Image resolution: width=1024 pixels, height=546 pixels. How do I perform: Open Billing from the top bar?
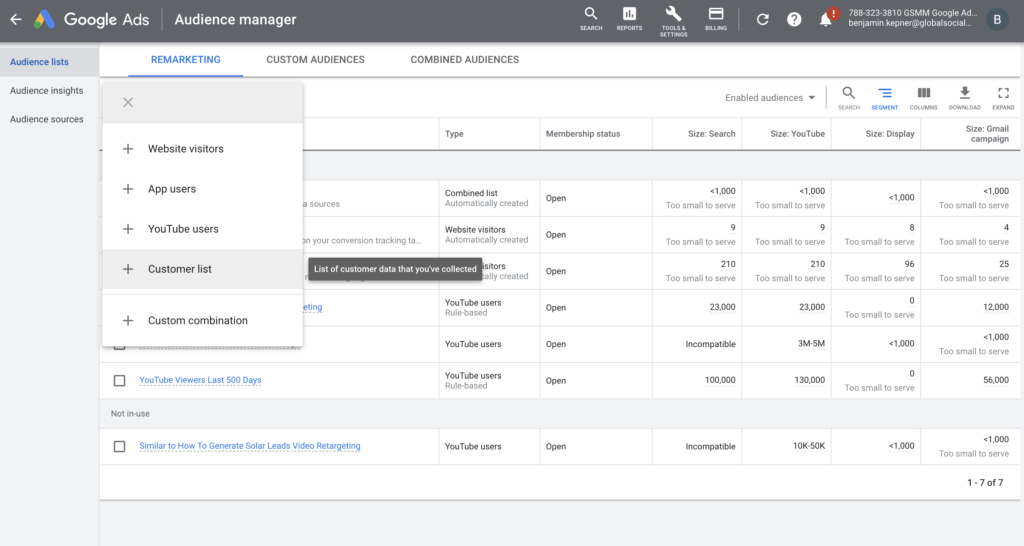(716, 20)
